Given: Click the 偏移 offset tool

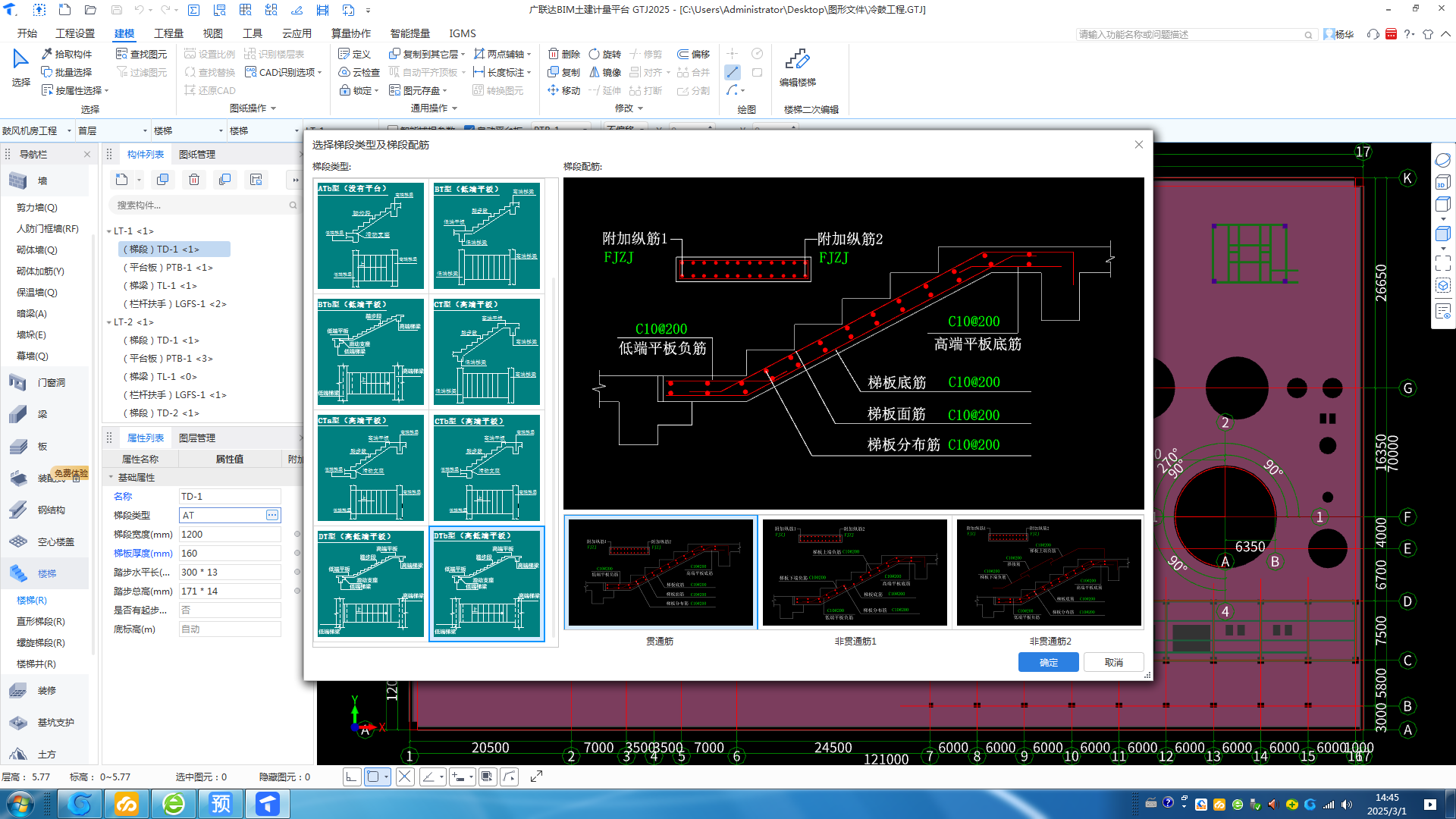Looking at the screenshot, I should pos(693,54).
